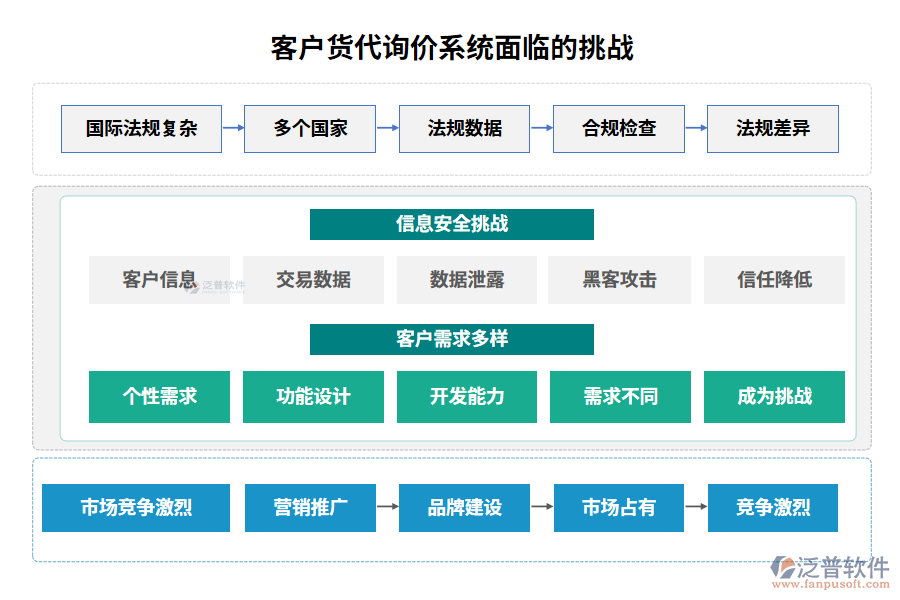Click the 市场竞争激烈 box
The image size is (900, 600).
136,508
